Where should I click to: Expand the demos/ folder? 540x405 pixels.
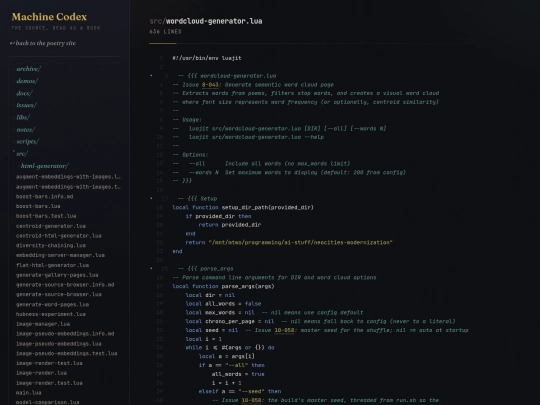(27, 81)
